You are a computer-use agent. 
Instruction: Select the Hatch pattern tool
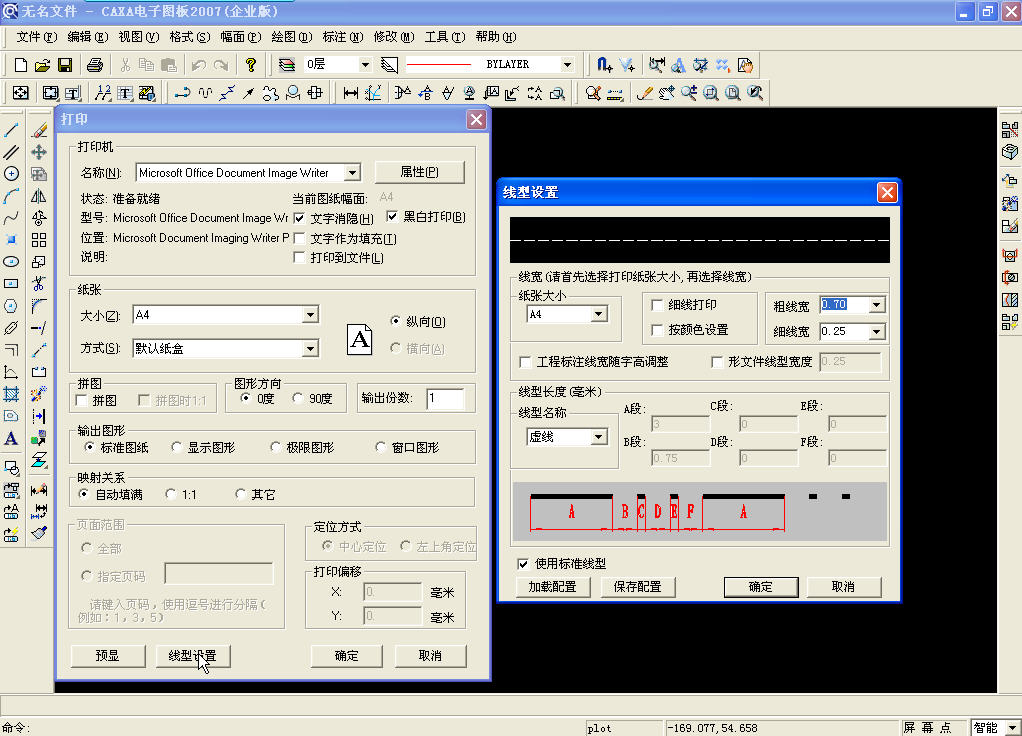pos(11,394)
